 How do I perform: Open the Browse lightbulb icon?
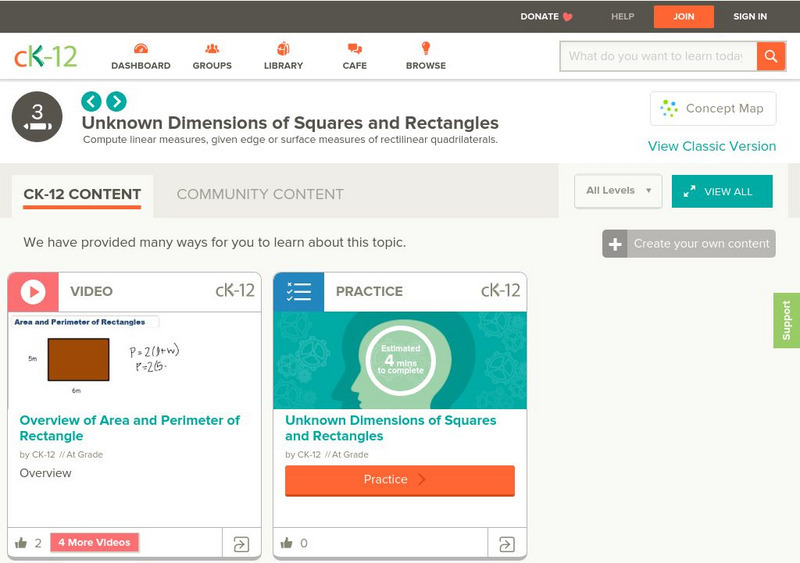click(425, 49)
